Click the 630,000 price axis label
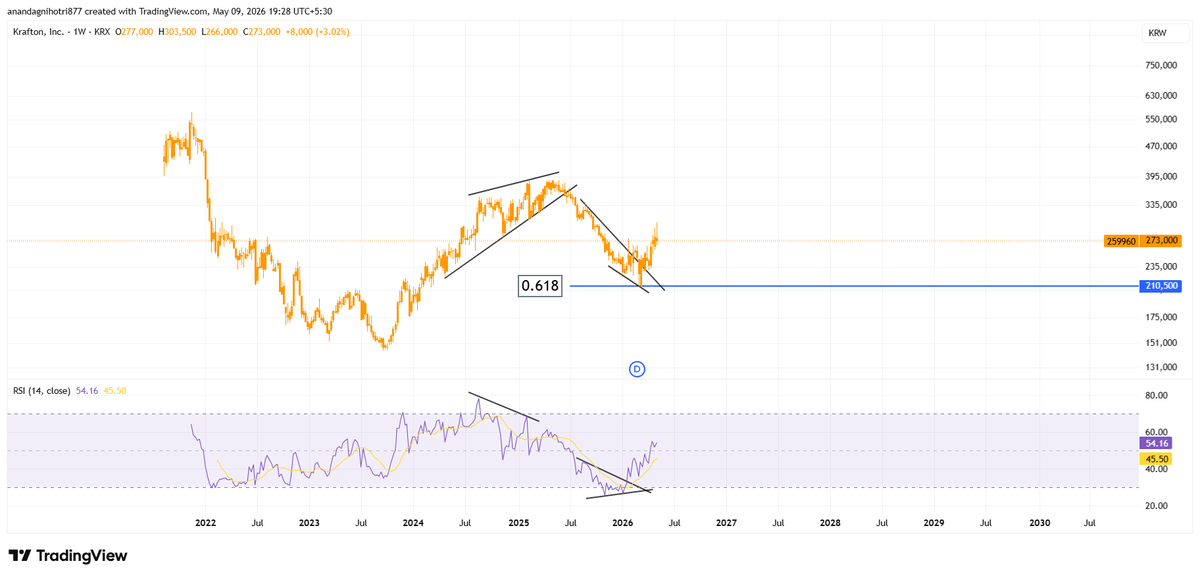 [1161, 97]
